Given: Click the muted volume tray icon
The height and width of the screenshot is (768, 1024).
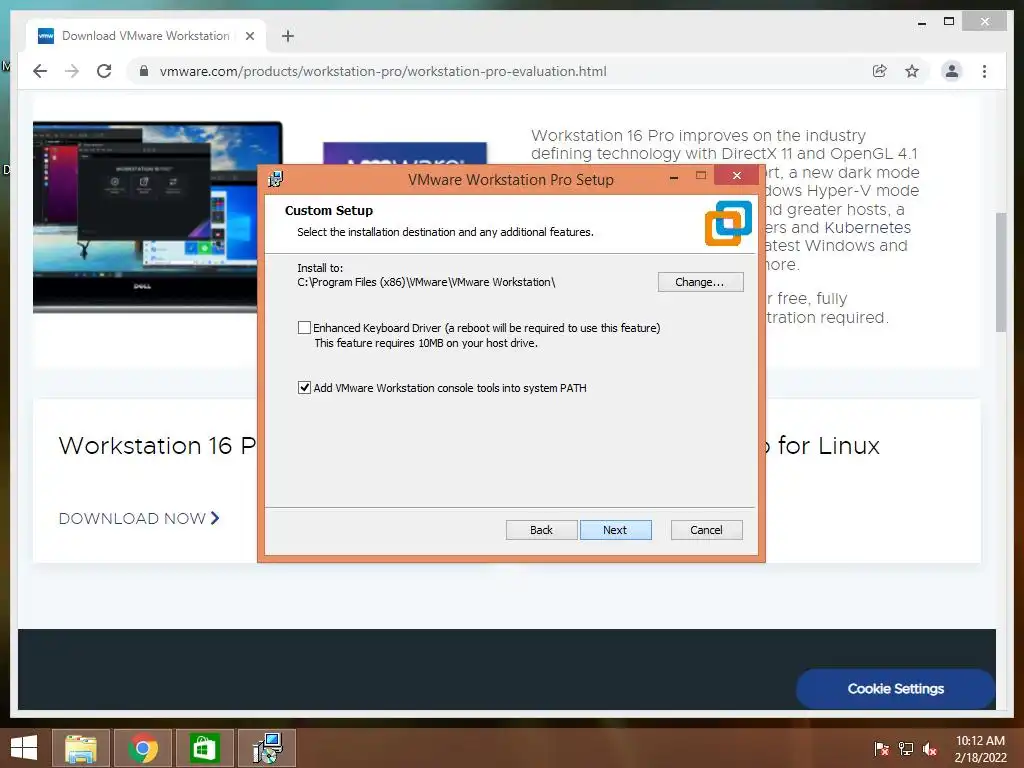Looking at the screenshot, I should [x=930, y=749].
